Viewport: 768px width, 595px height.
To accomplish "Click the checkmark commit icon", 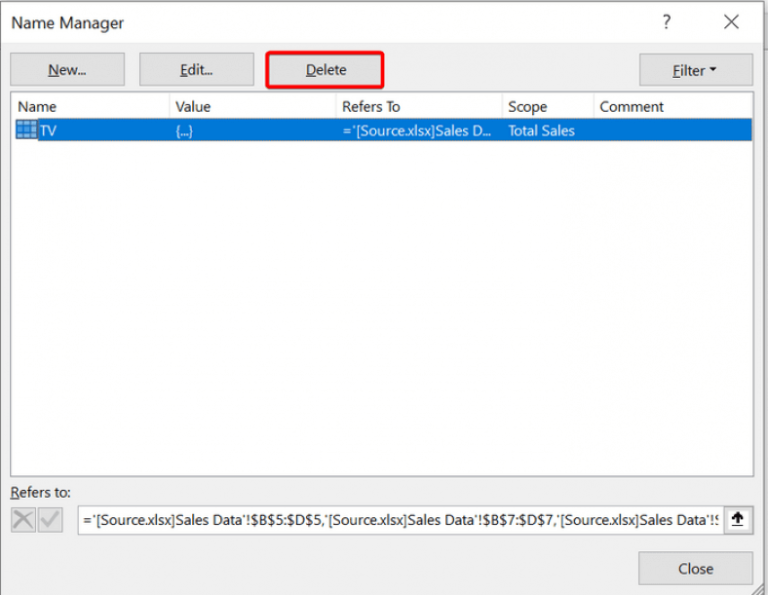I will 50,519.
